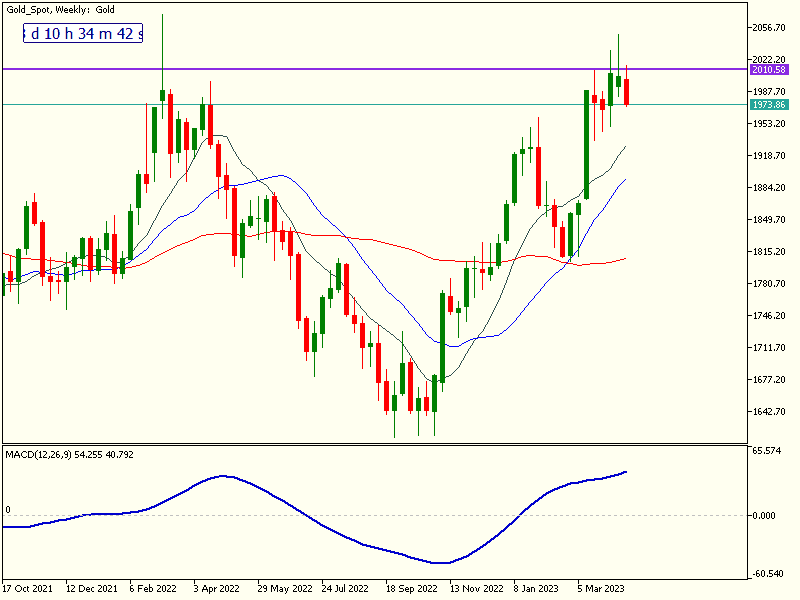The width and height of the screenshot is (800, 600).
Task: Click the latest red candle at chart's right edge
Action: 627,90
